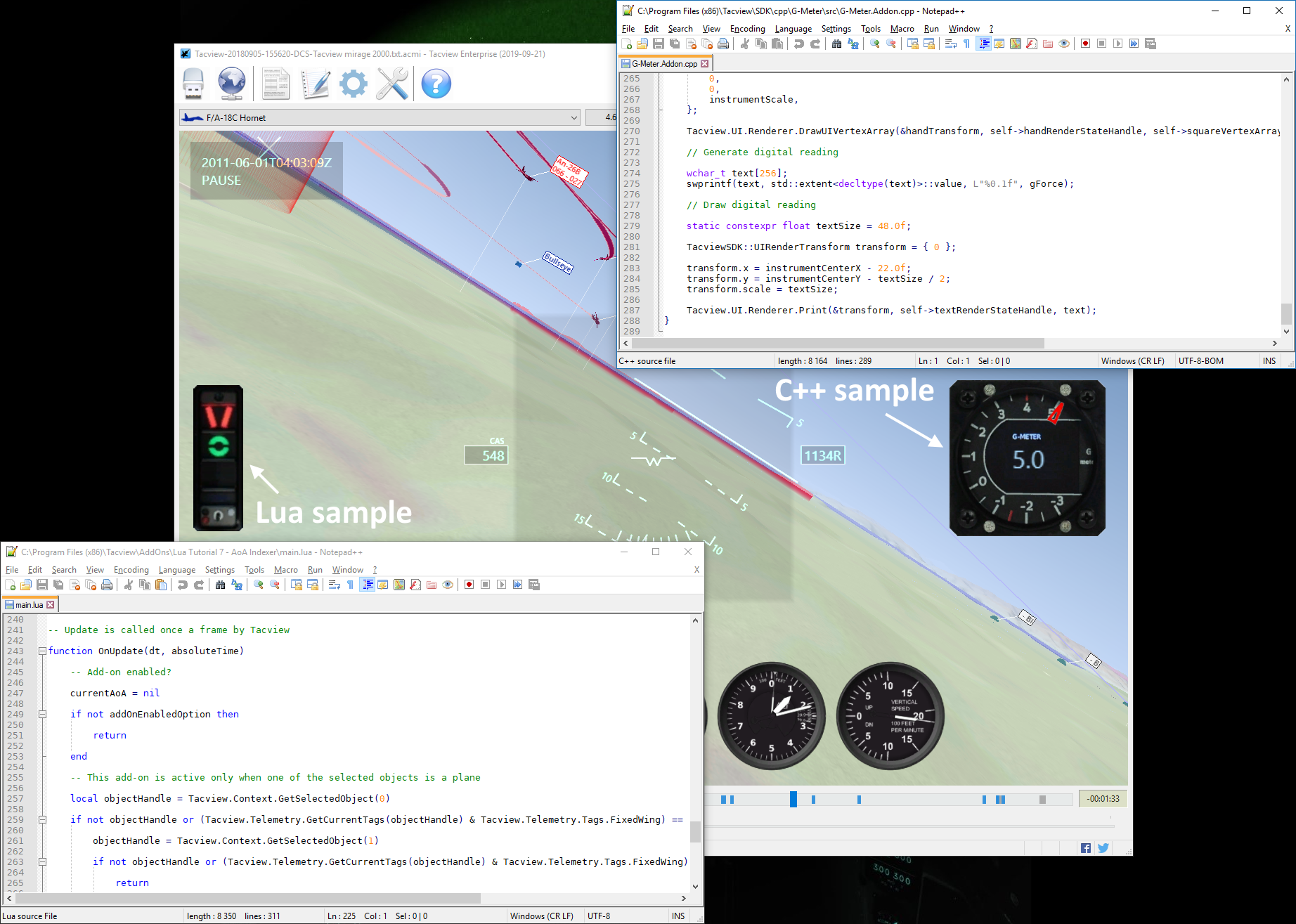Click the gray event marker on Tacview timeline
The image size is (1296, 924).
pyautogui.click(x=1042, y=800)
